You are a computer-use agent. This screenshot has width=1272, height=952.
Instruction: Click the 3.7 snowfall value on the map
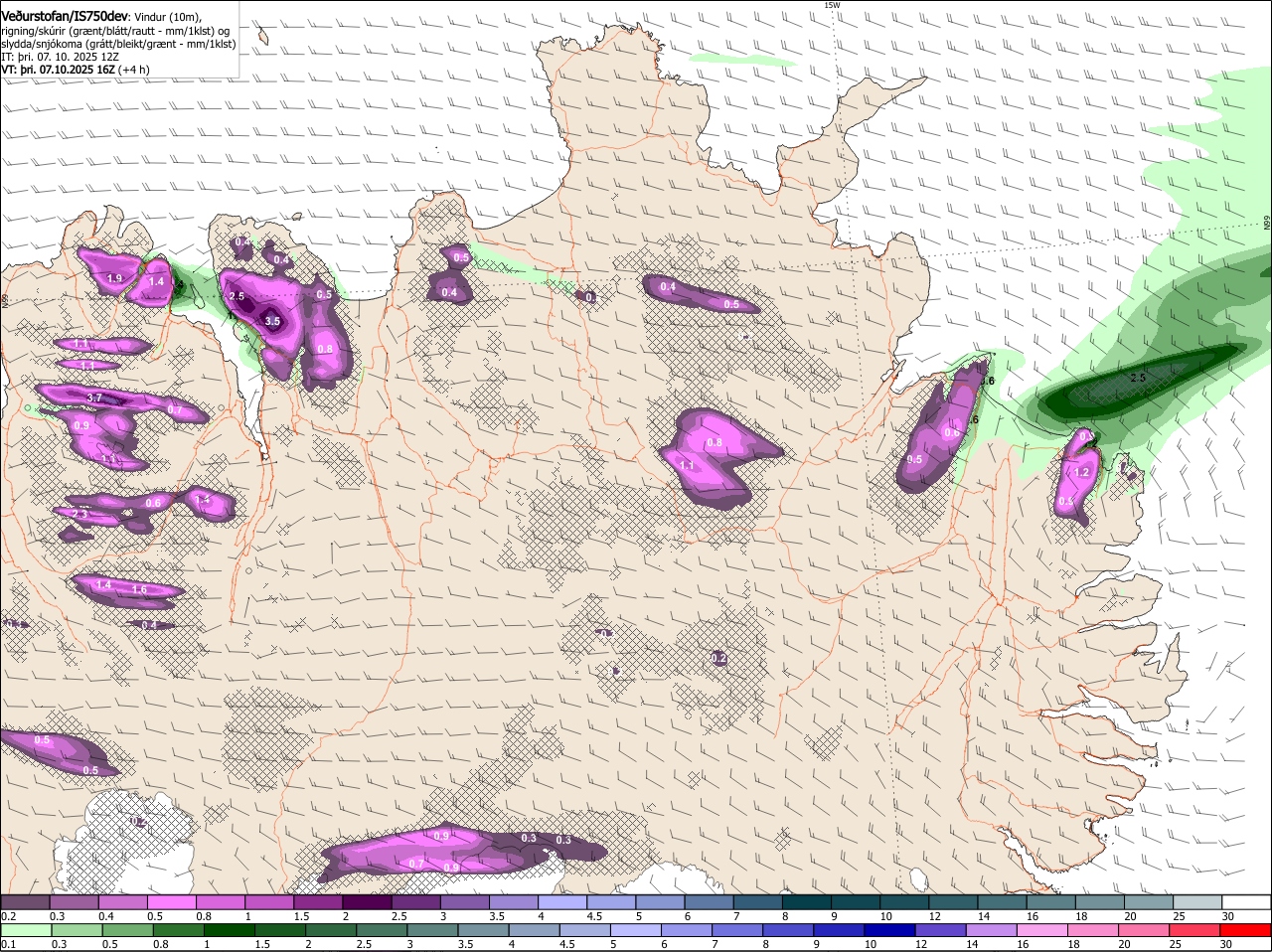point(95,397)
